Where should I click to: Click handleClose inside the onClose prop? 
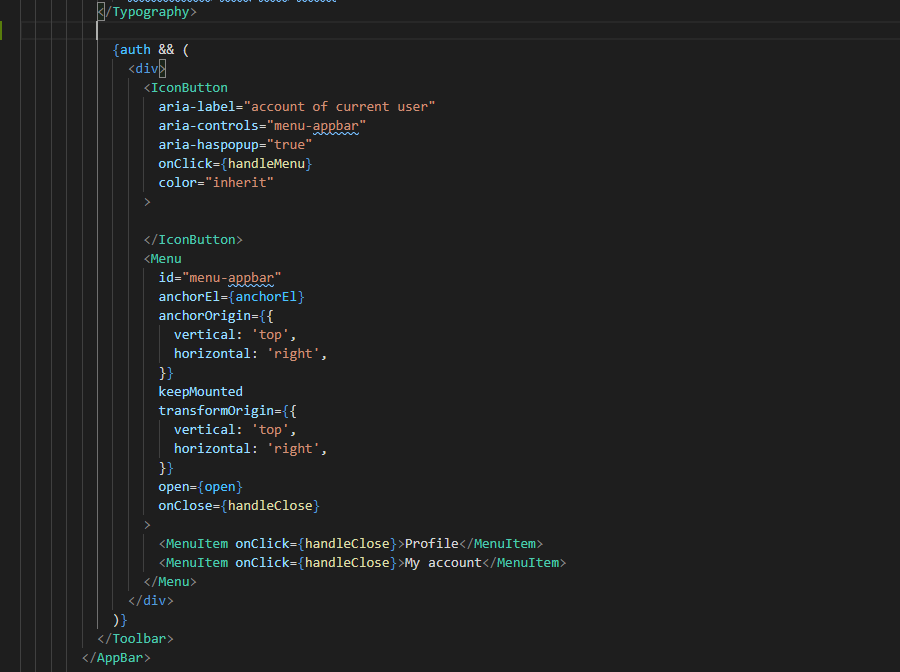(x=272, y=505)
